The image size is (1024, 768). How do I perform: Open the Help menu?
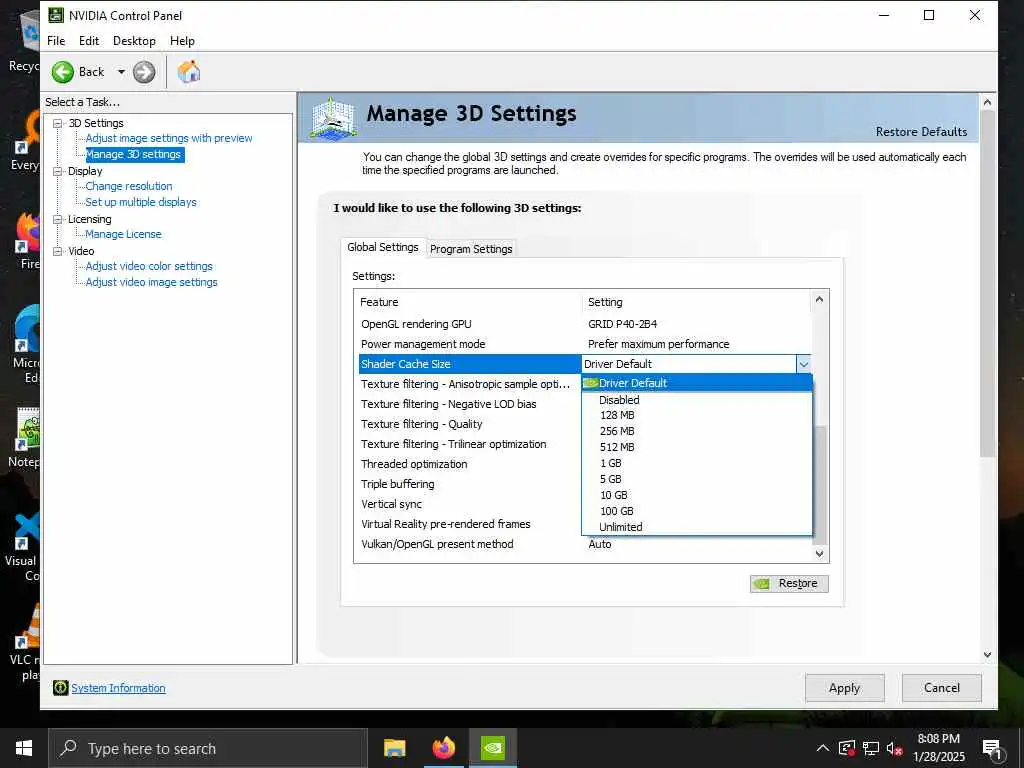[x=182, y=40]
